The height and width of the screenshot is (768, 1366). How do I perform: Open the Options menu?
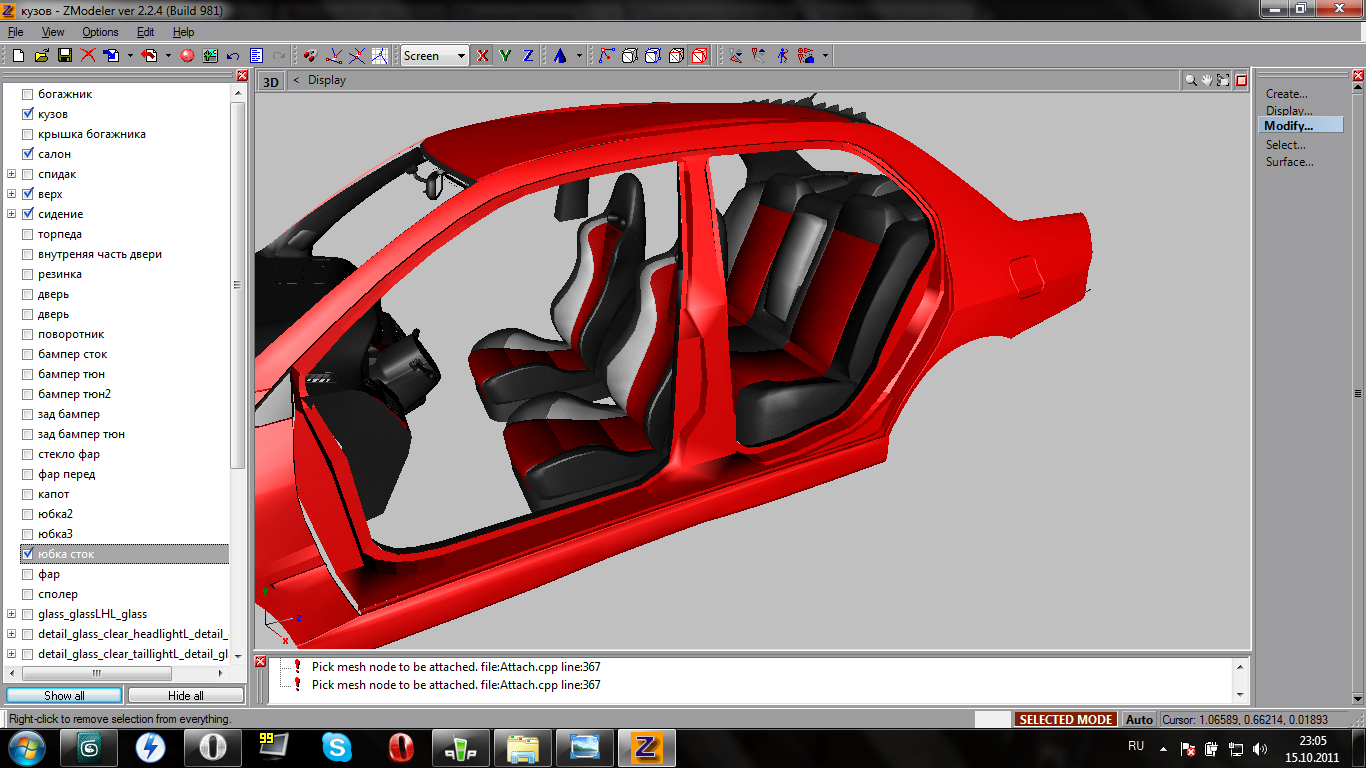[x=100, y=32]
